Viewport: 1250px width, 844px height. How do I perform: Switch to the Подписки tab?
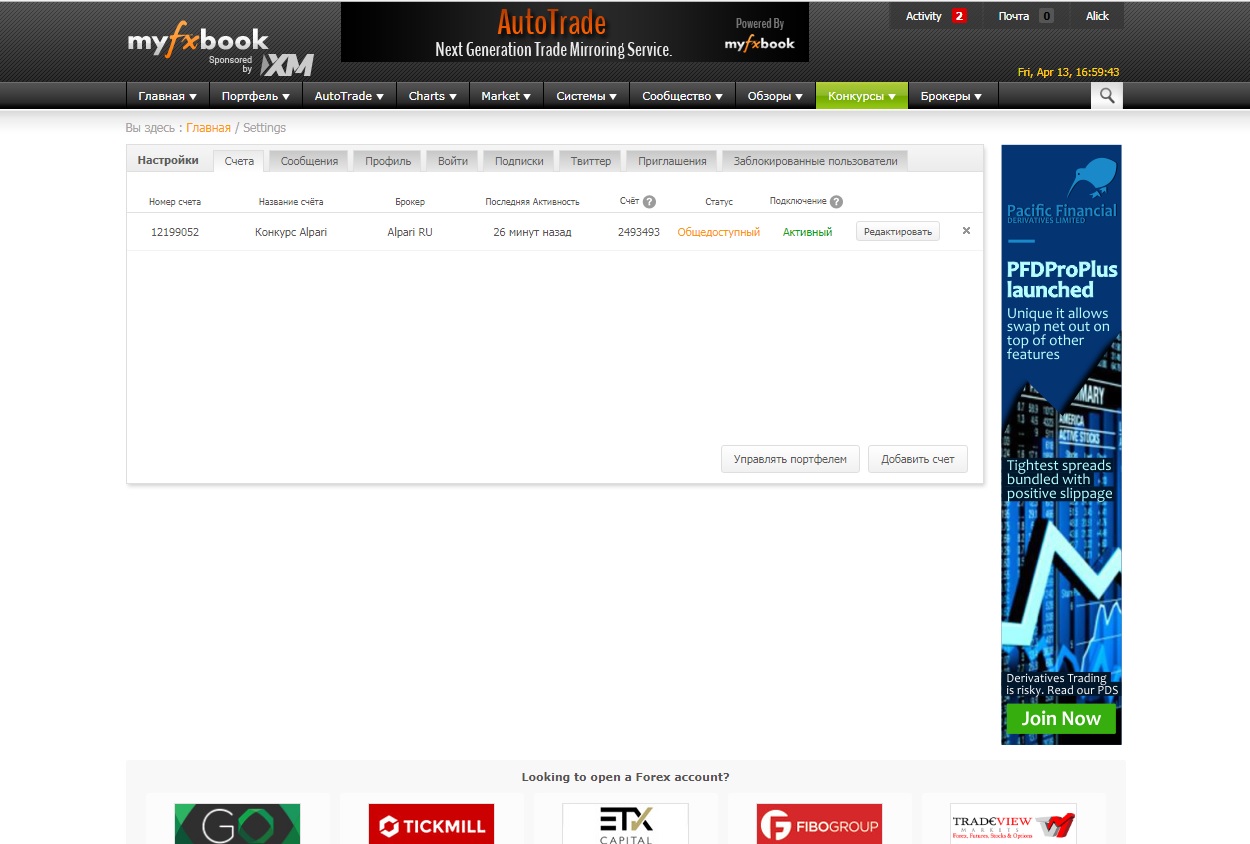(x=519, y=161)
